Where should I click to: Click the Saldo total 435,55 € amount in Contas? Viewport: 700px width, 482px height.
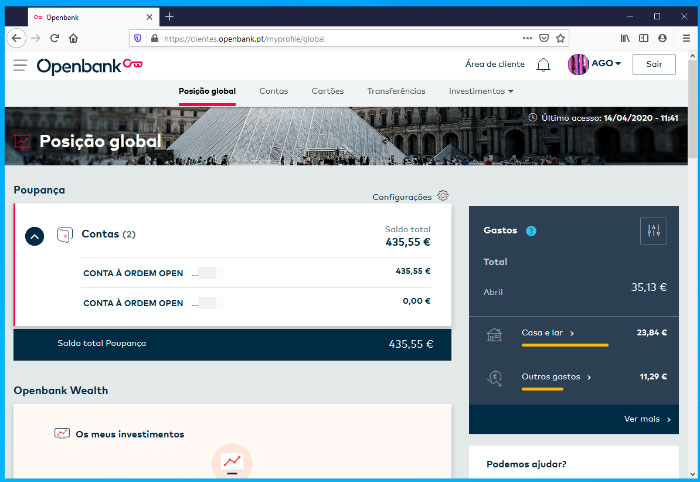408,242
